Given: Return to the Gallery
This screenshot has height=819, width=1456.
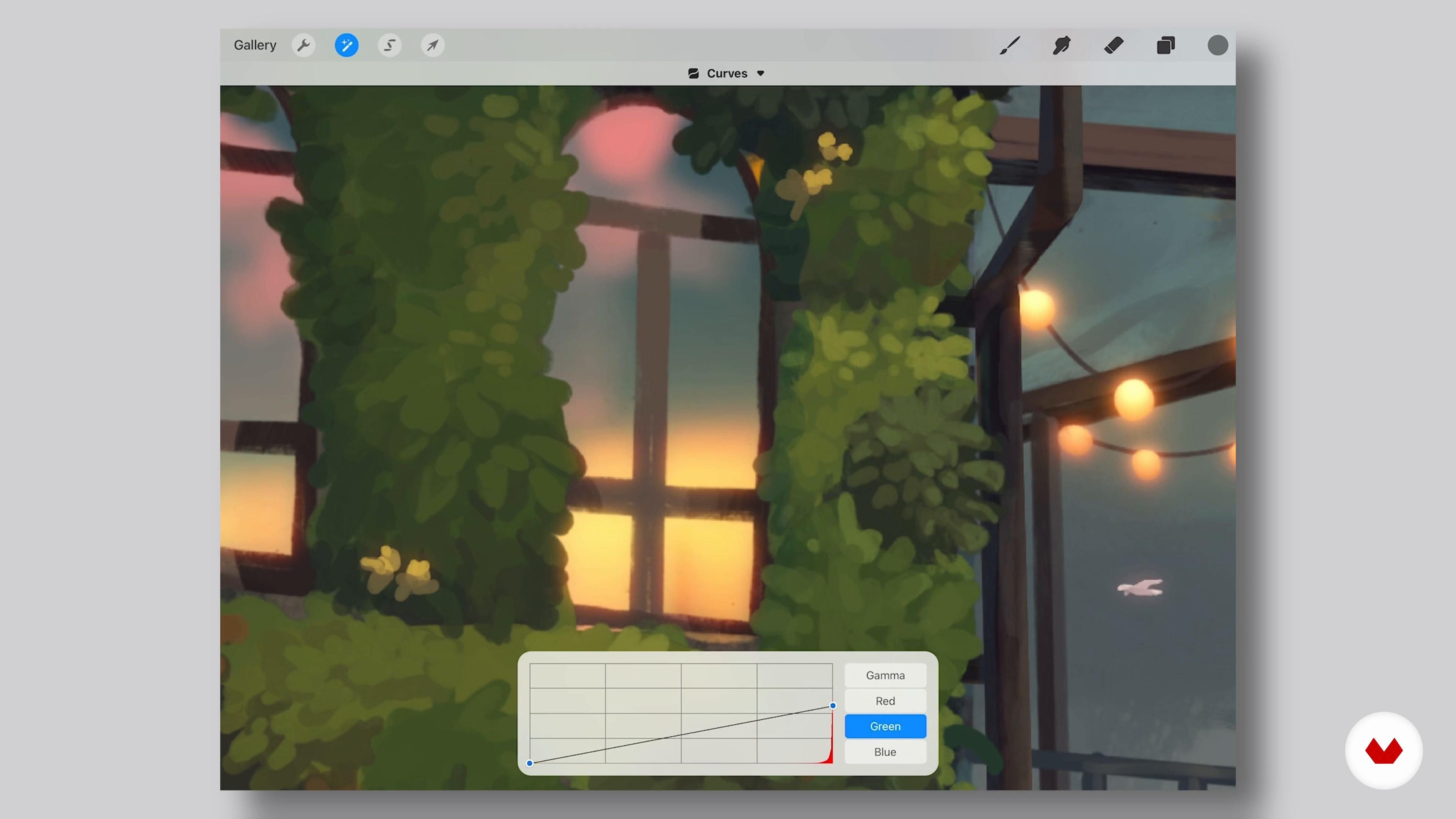Looking at the screenshot, I should pos(255,45).
